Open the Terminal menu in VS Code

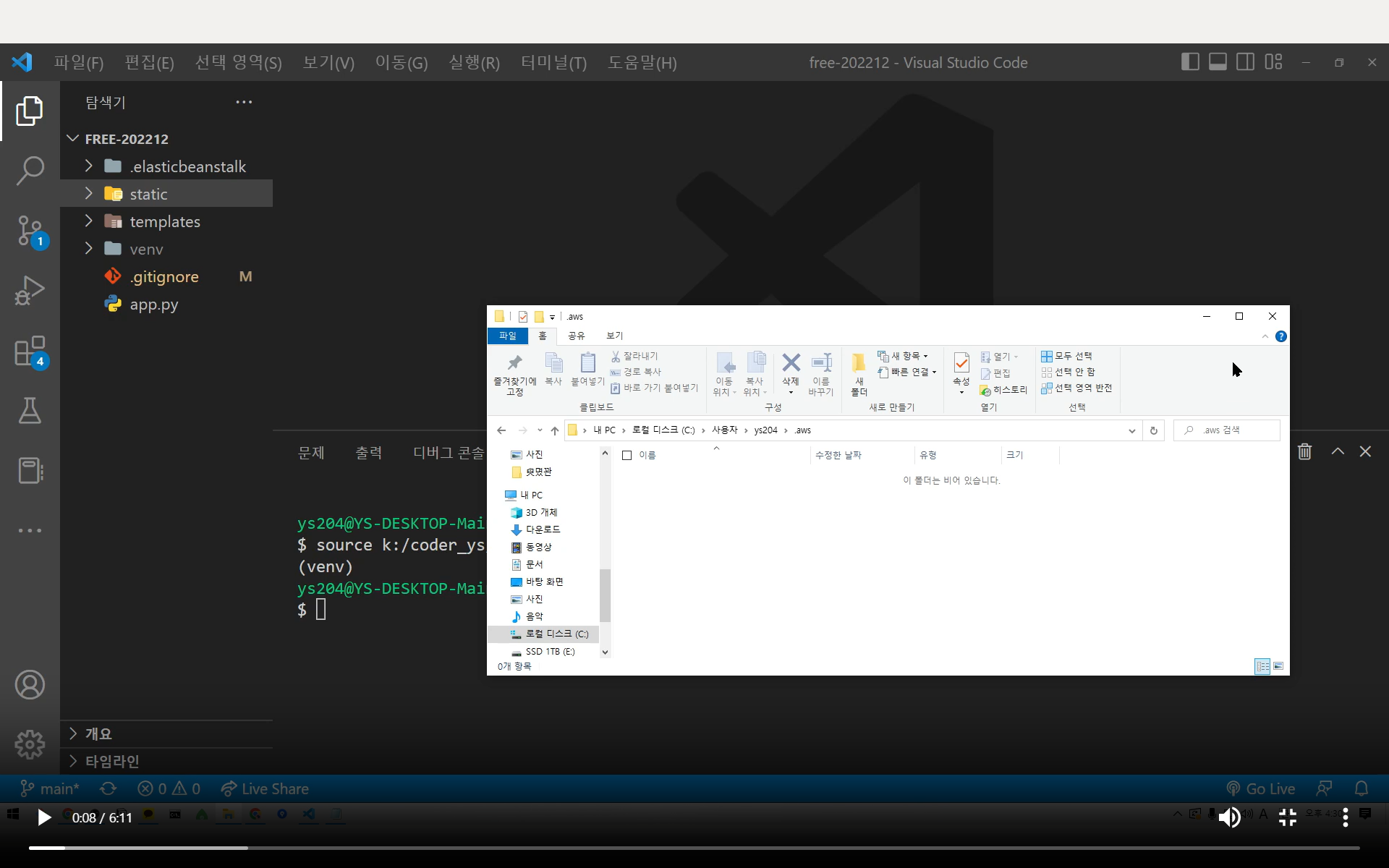pos(553,62)
